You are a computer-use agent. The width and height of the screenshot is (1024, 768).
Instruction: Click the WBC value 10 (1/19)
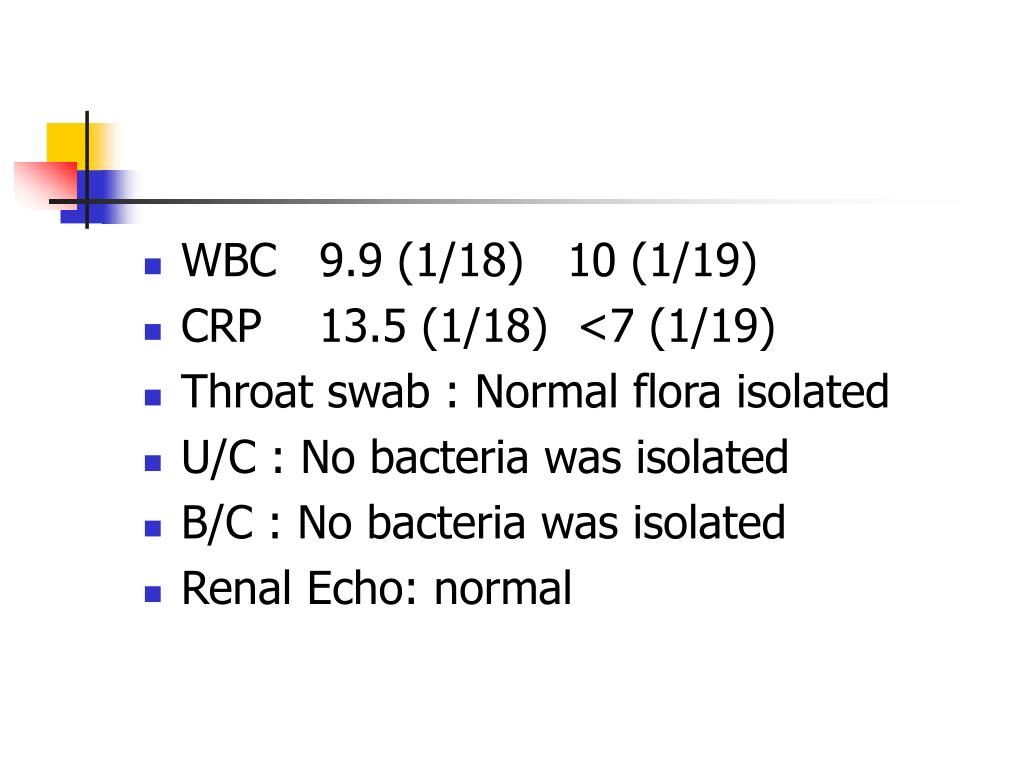click(x=663, y=262)
